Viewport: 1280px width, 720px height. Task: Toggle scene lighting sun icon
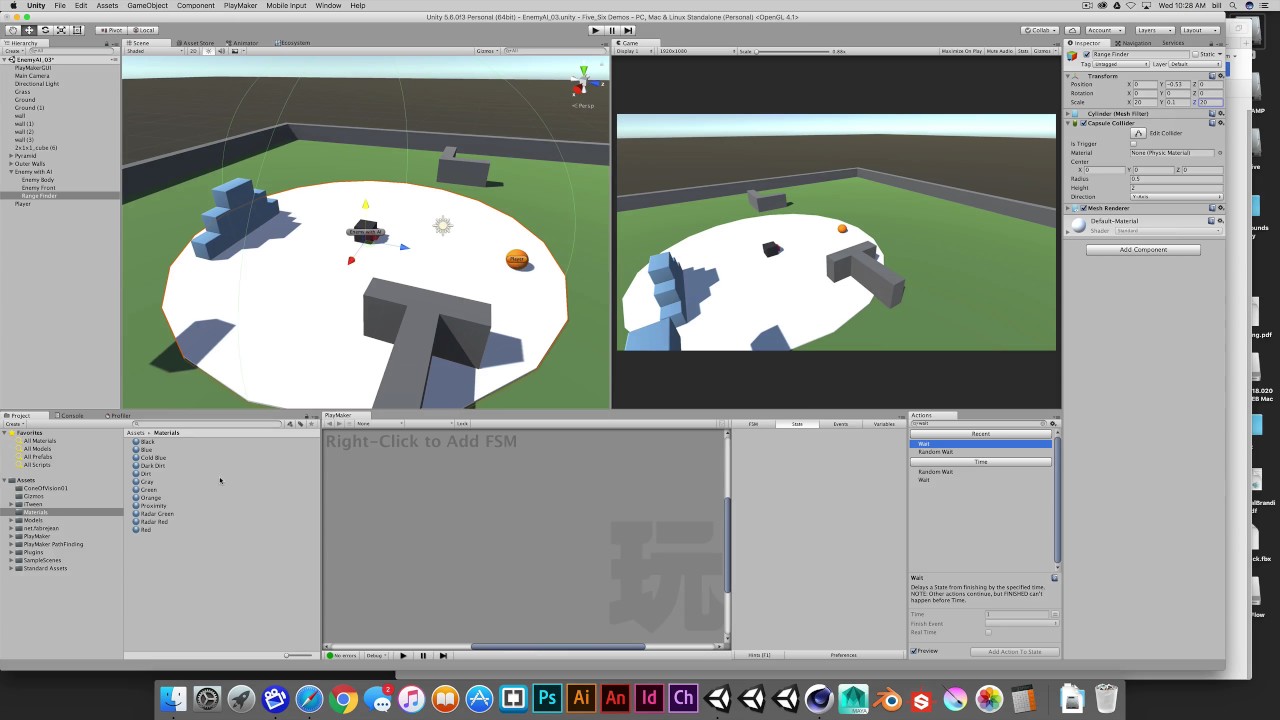click(x=208, y=51)
